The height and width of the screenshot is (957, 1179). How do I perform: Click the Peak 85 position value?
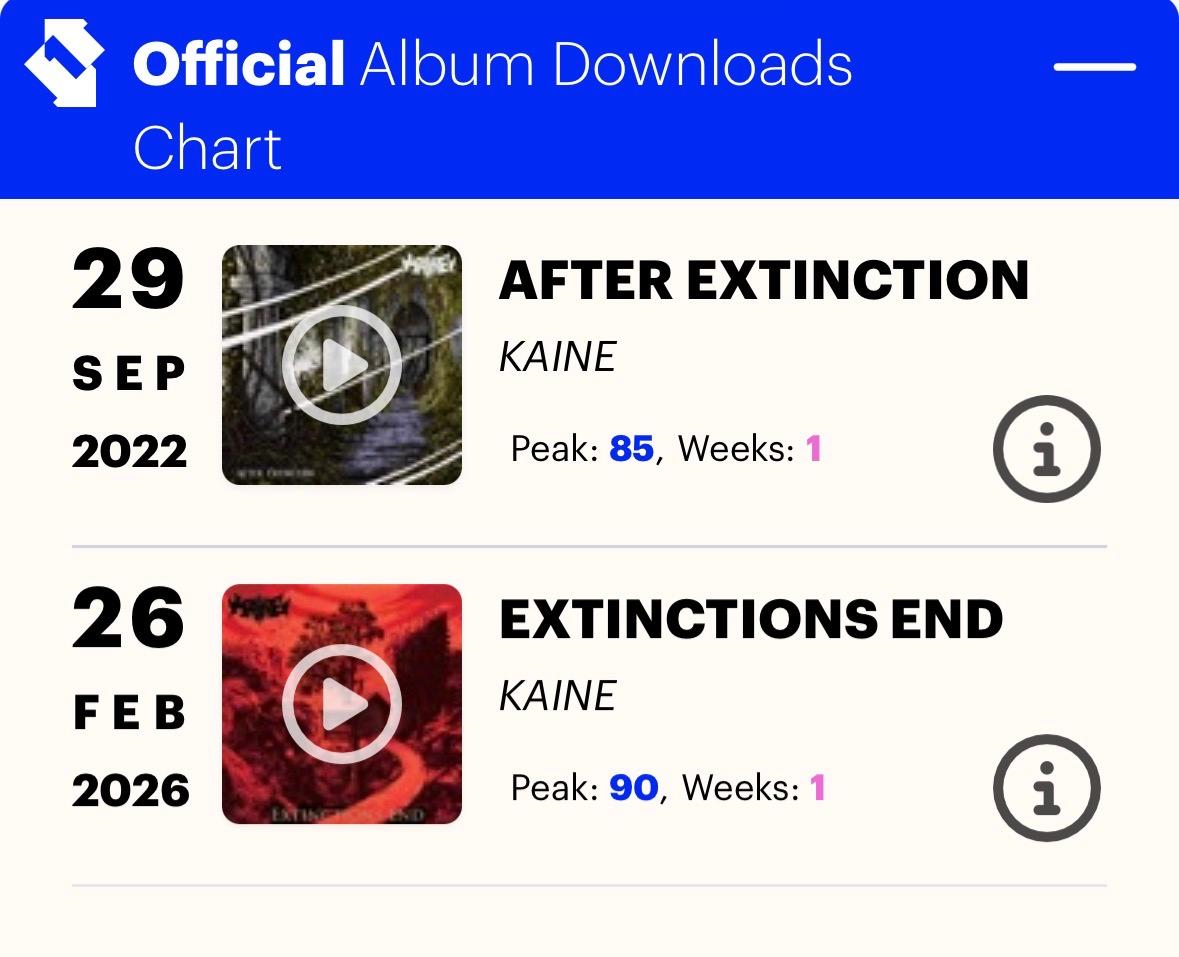631,449
